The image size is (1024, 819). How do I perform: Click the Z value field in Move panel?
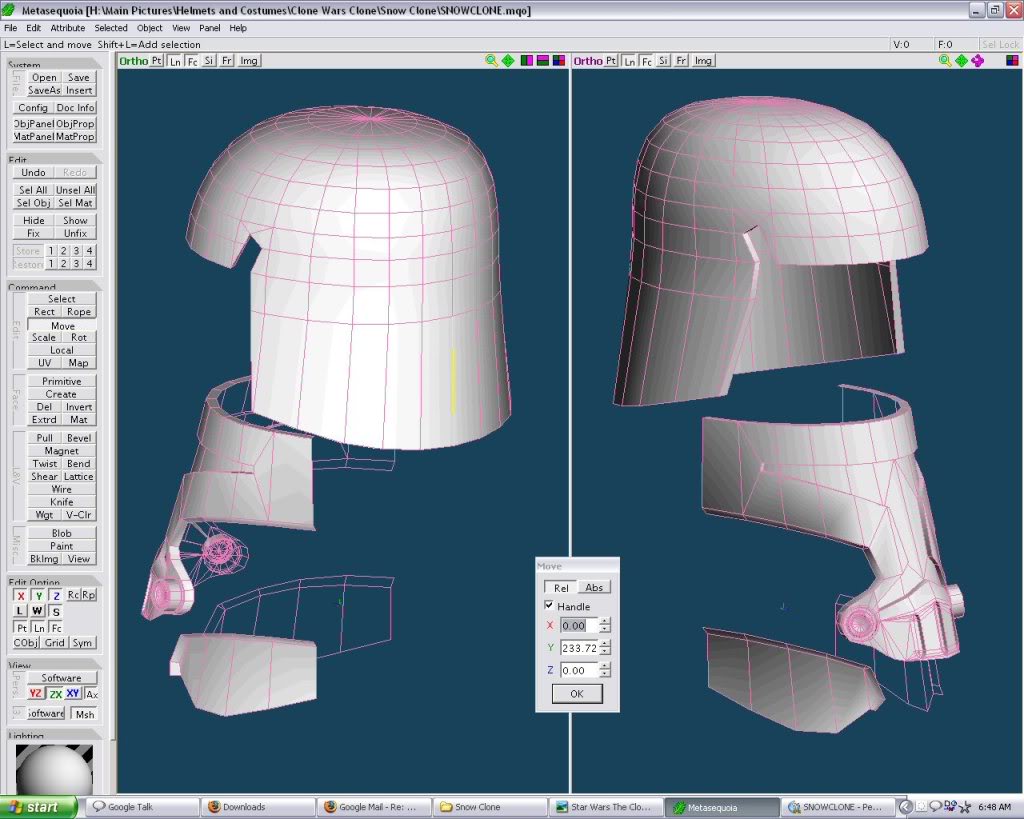579,669
